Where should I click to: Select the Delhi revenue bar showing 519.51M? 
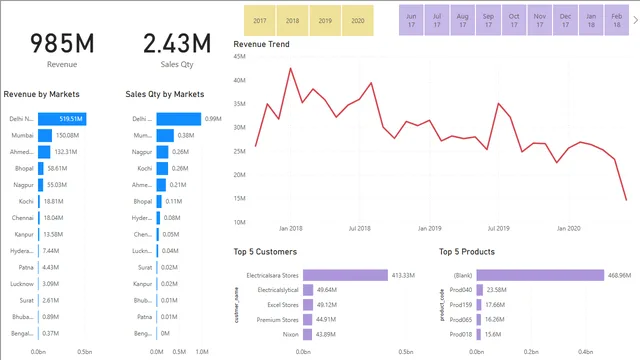click(62, 119)
